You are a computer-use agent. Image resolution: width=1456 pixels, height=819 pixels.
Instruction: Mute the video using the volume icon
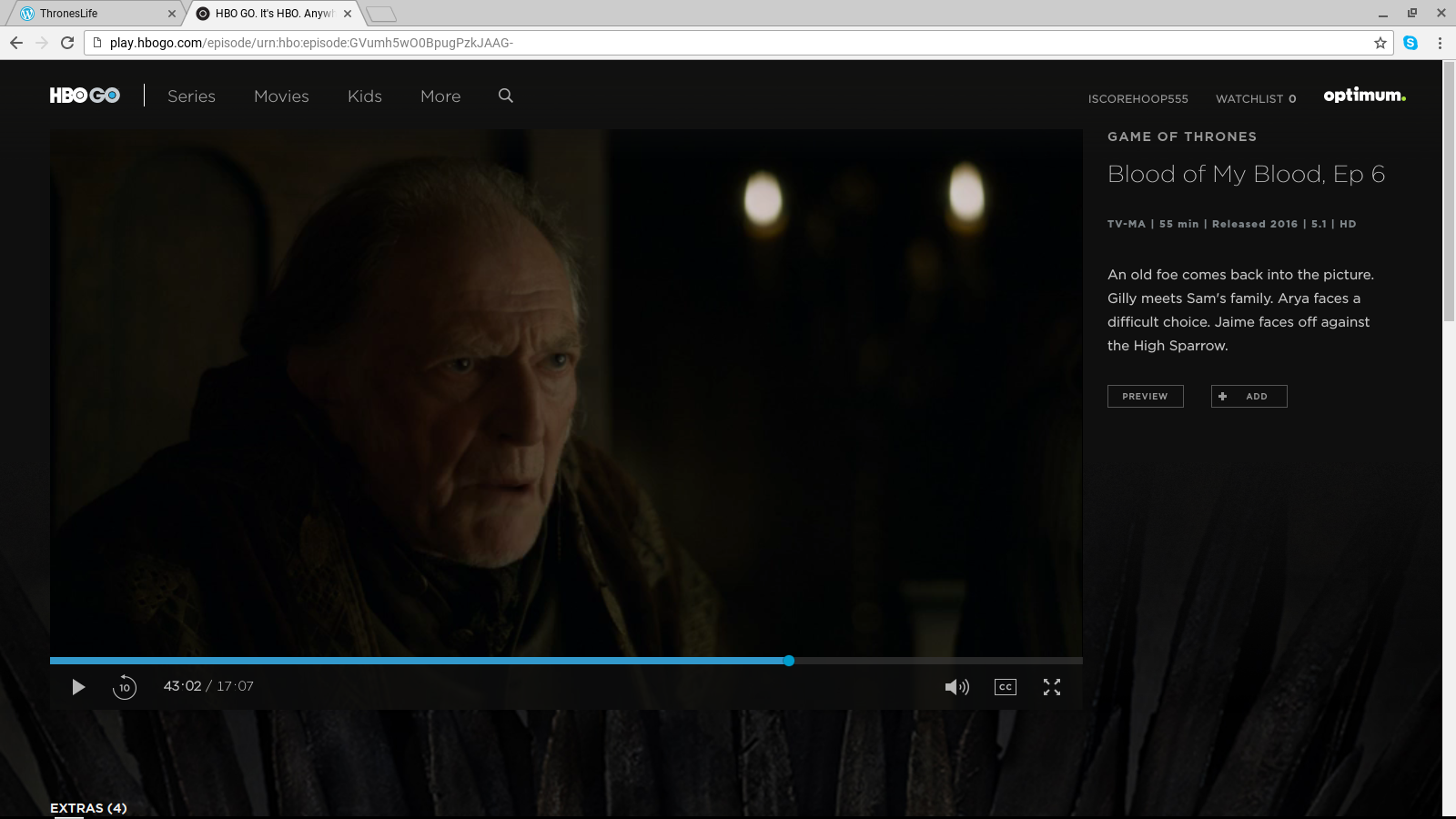956,687
